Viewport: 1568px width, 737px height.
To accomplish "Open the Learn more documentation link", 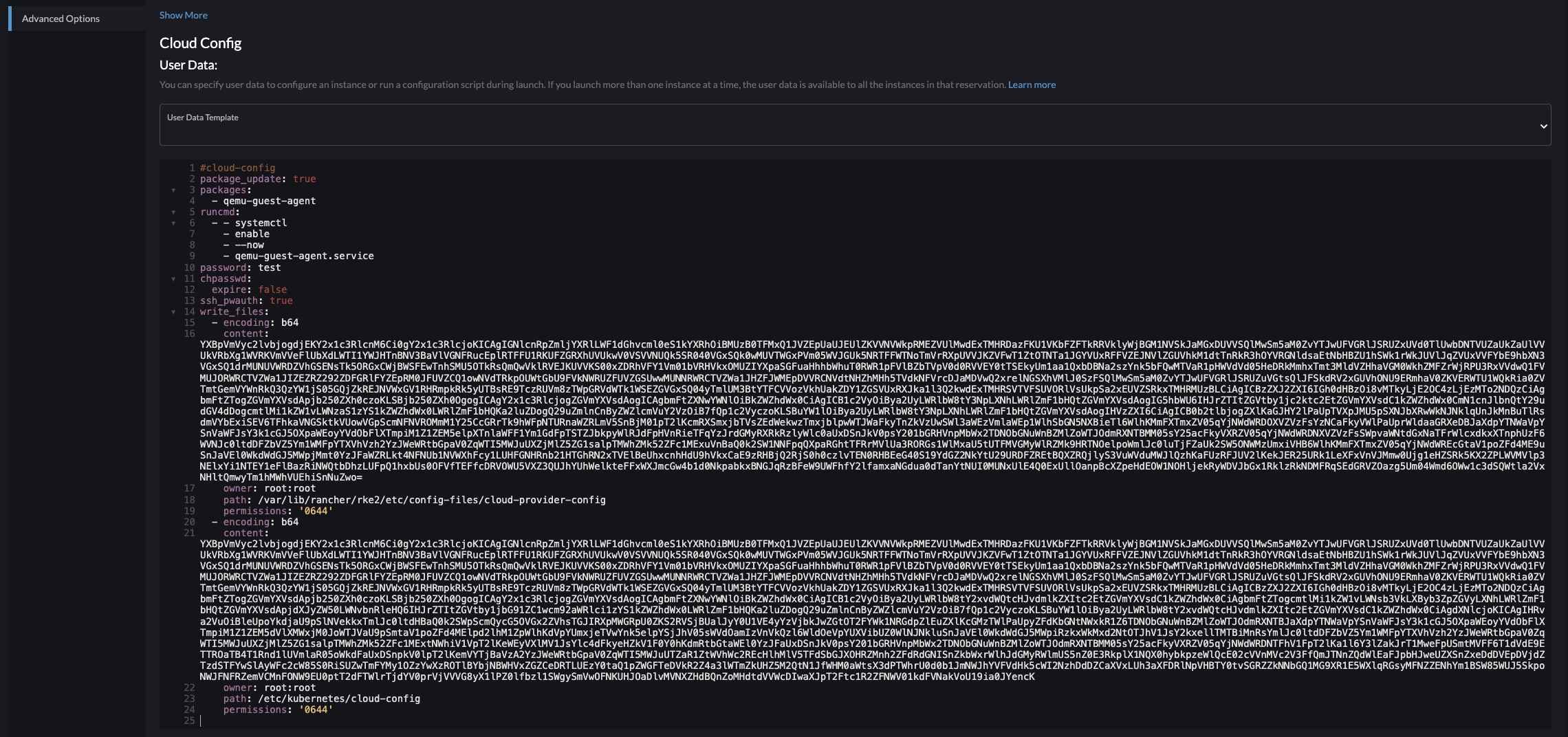I will pyautogui.click(x=1031, y=85).
